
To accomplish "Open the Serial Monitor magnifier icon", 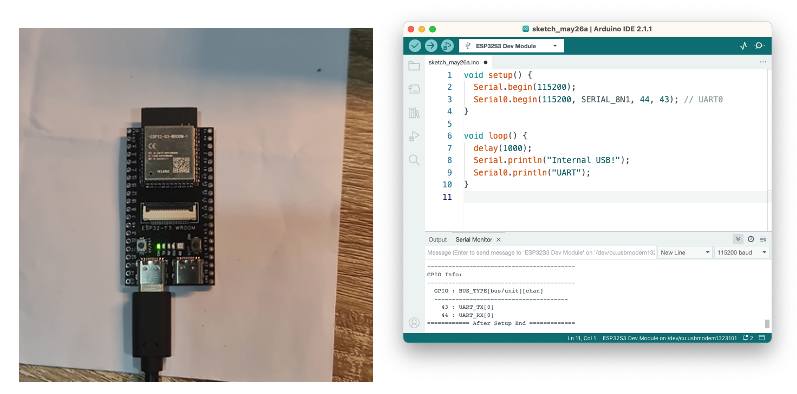I will coord(759,46).
